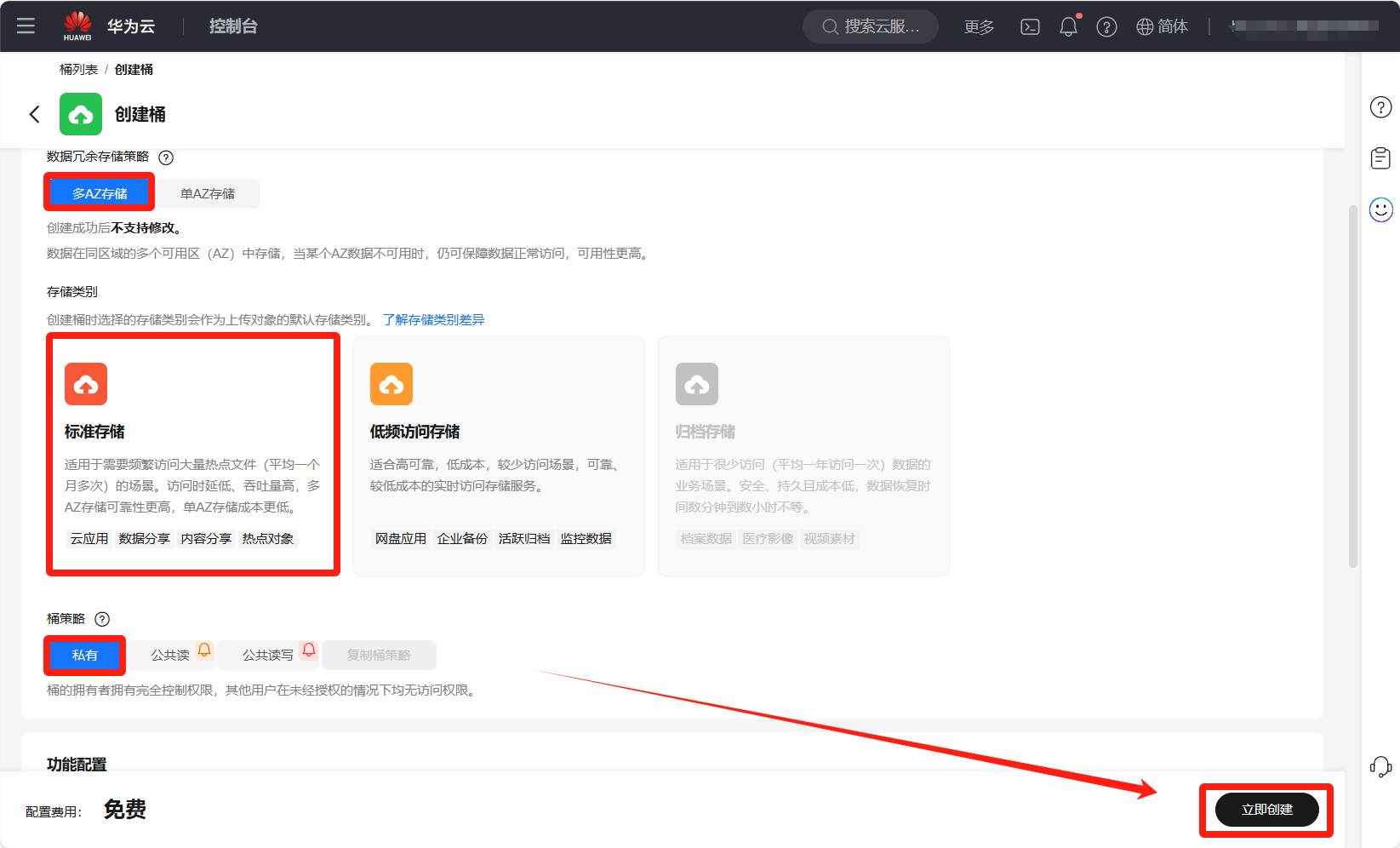The width and height of the screenshot is (1400, 848).
Task: Set bucket policy to 公共读写
Action: (268, 656)
